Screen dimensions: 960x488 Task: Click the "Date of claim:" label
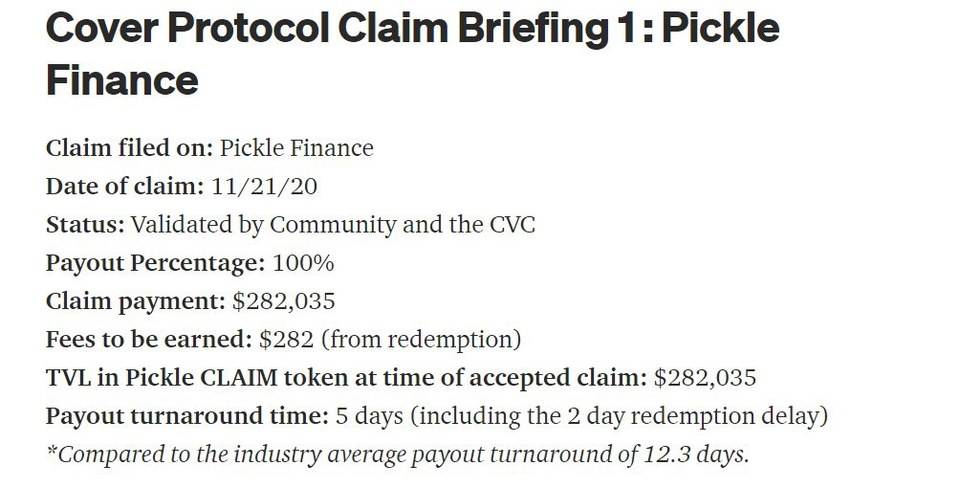tap(125, 186)
